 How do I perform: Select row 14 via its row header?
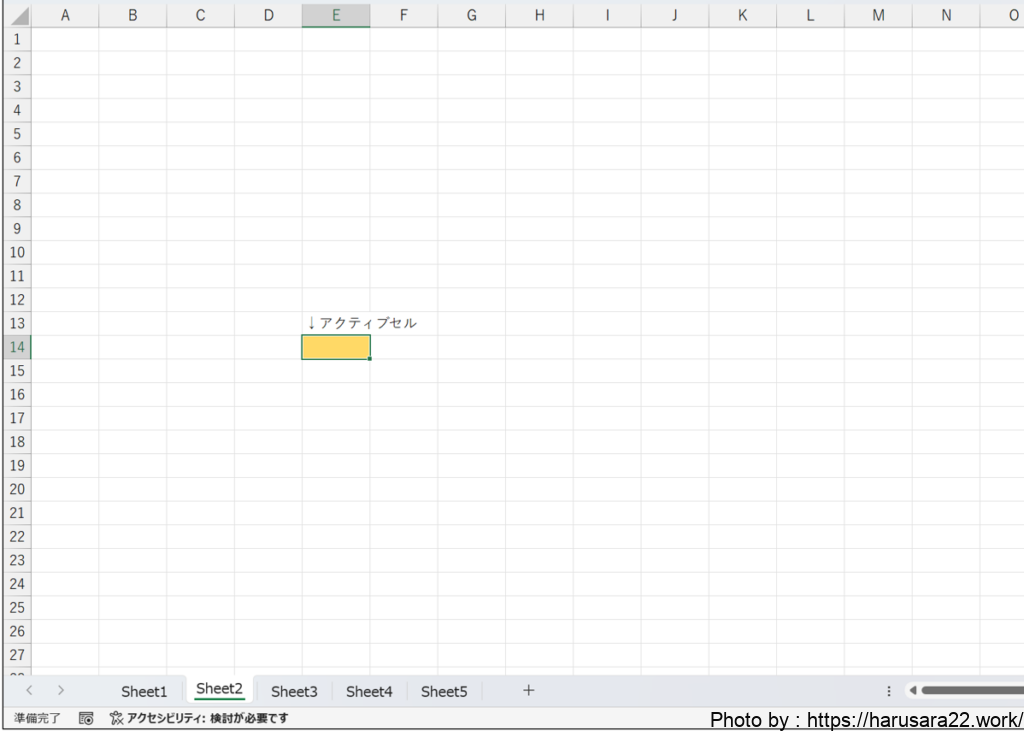[x=16, y=347]
